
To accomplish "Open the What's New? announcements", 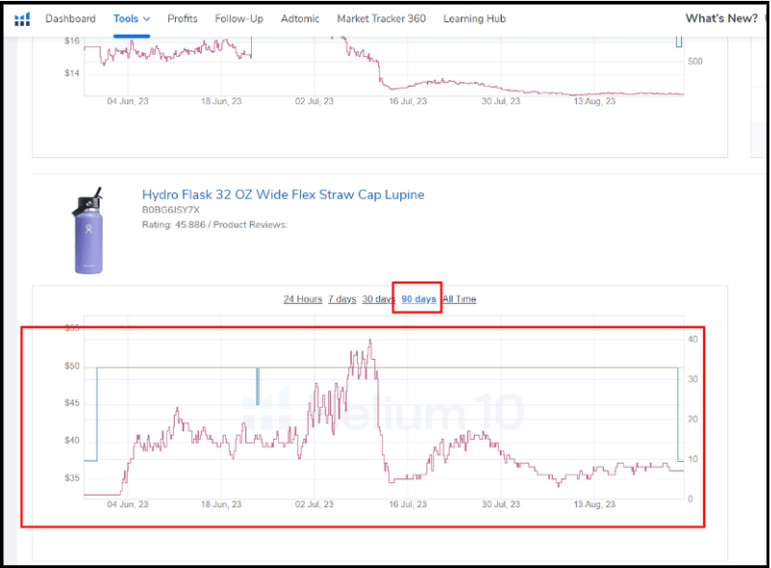I will pos(721,19).
